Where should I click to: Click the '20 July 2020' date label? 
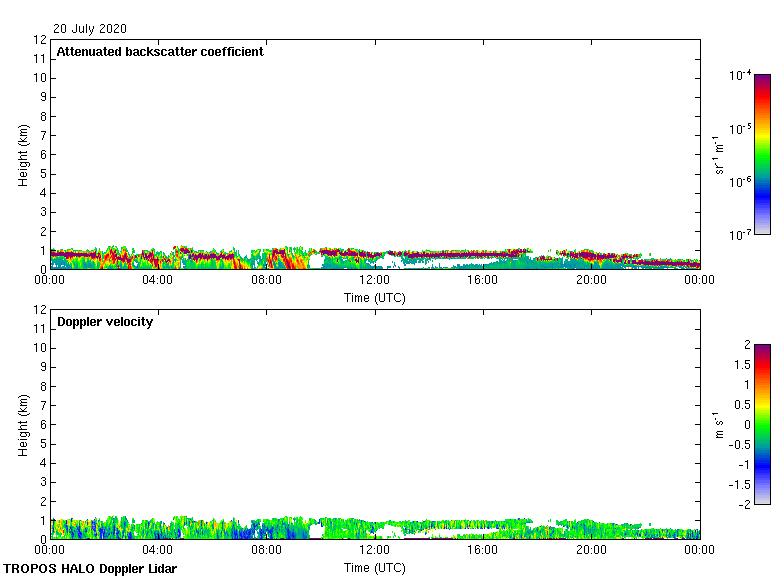click(x=90, y=29)
